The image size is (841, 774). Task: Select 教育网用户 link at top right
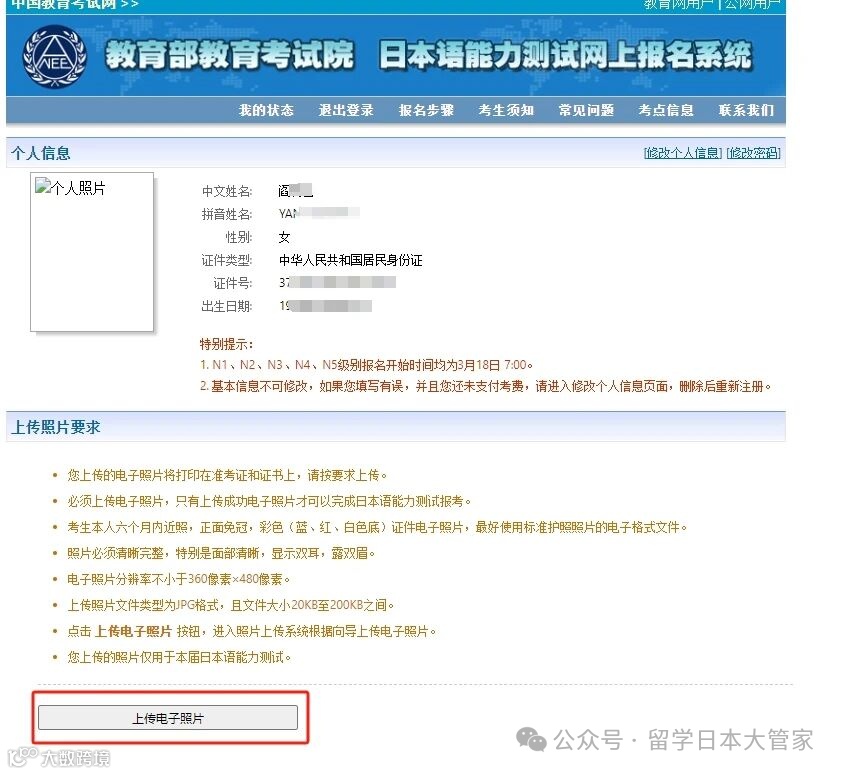coord(678,4)
